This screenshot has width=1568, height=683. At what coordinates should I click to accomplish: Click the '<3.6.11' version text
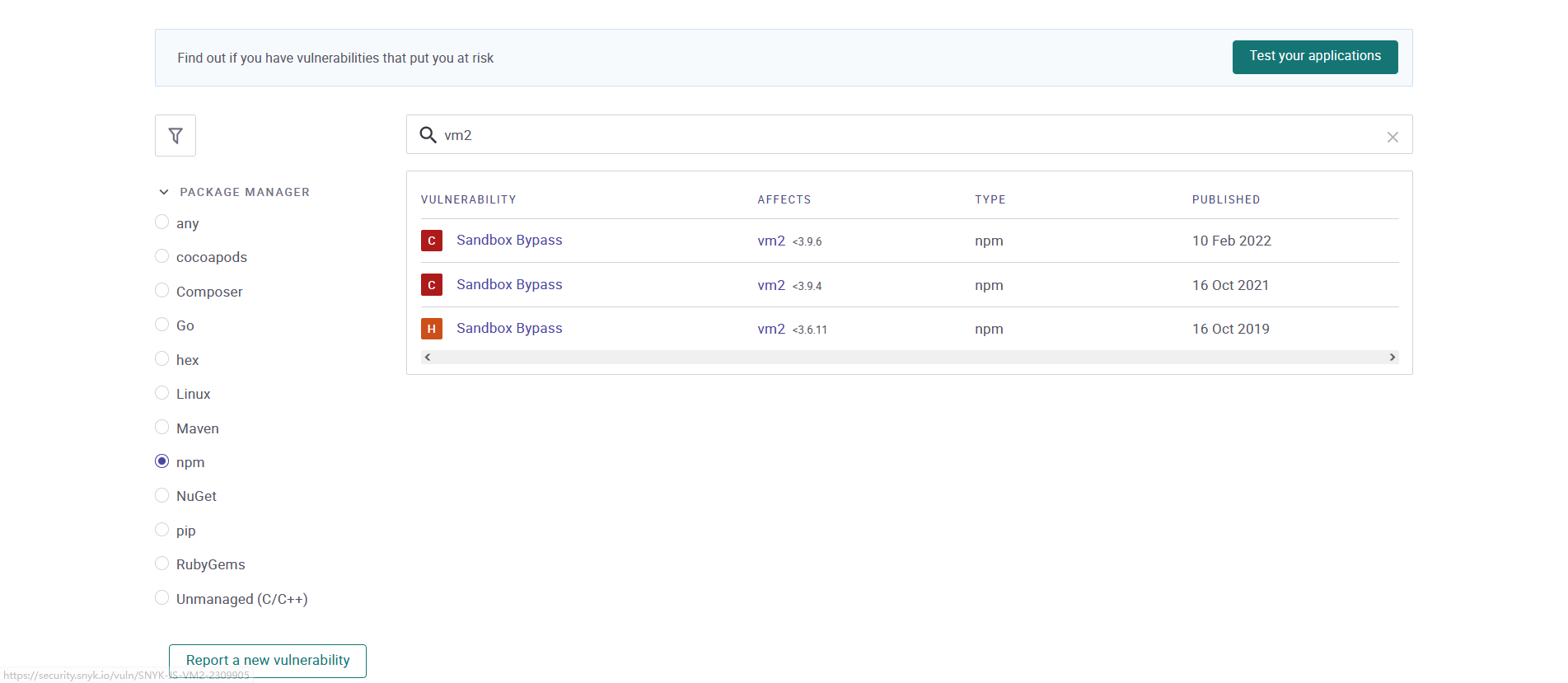point(810,330)
